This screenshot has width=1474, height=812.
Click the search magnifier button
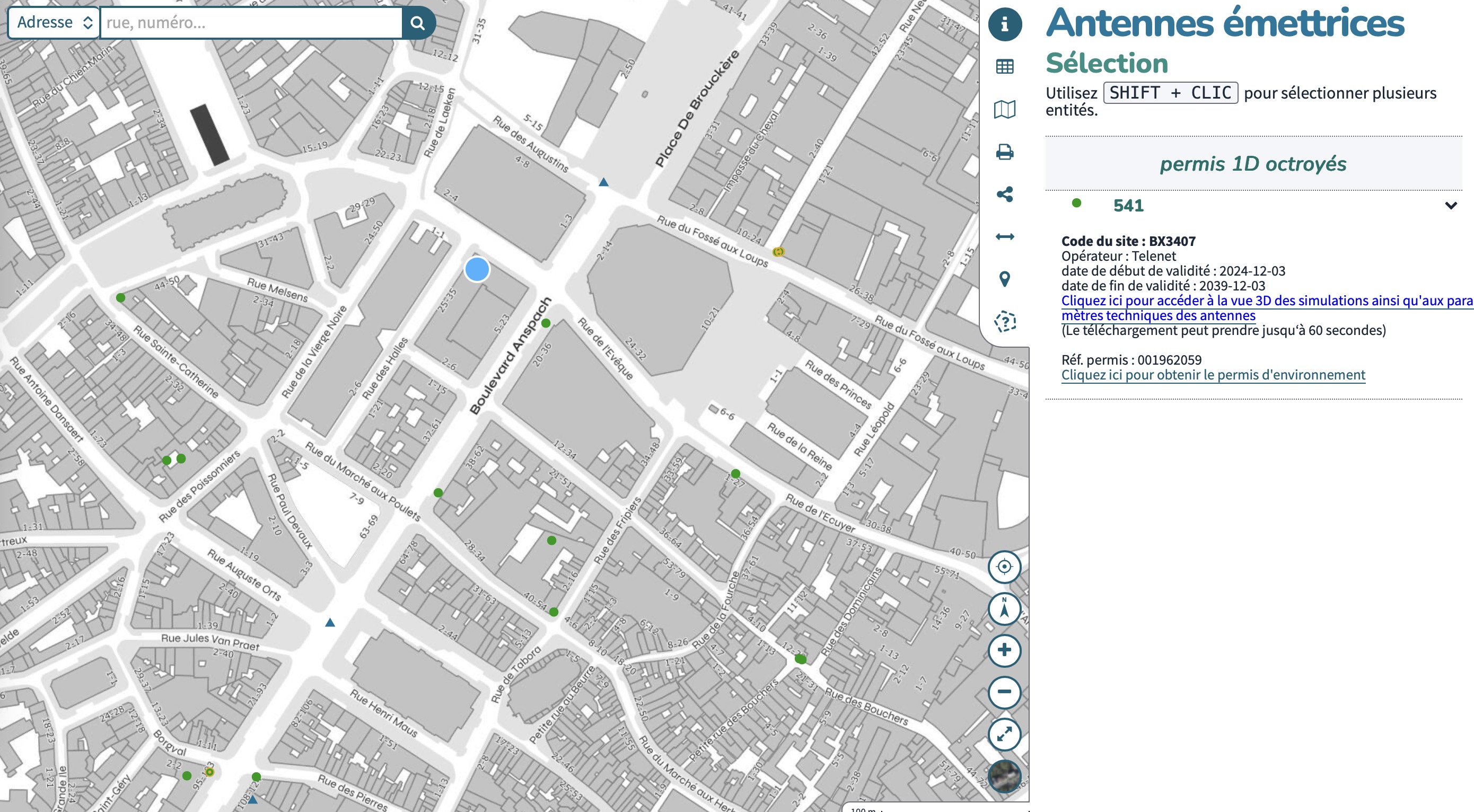point(418,23)
